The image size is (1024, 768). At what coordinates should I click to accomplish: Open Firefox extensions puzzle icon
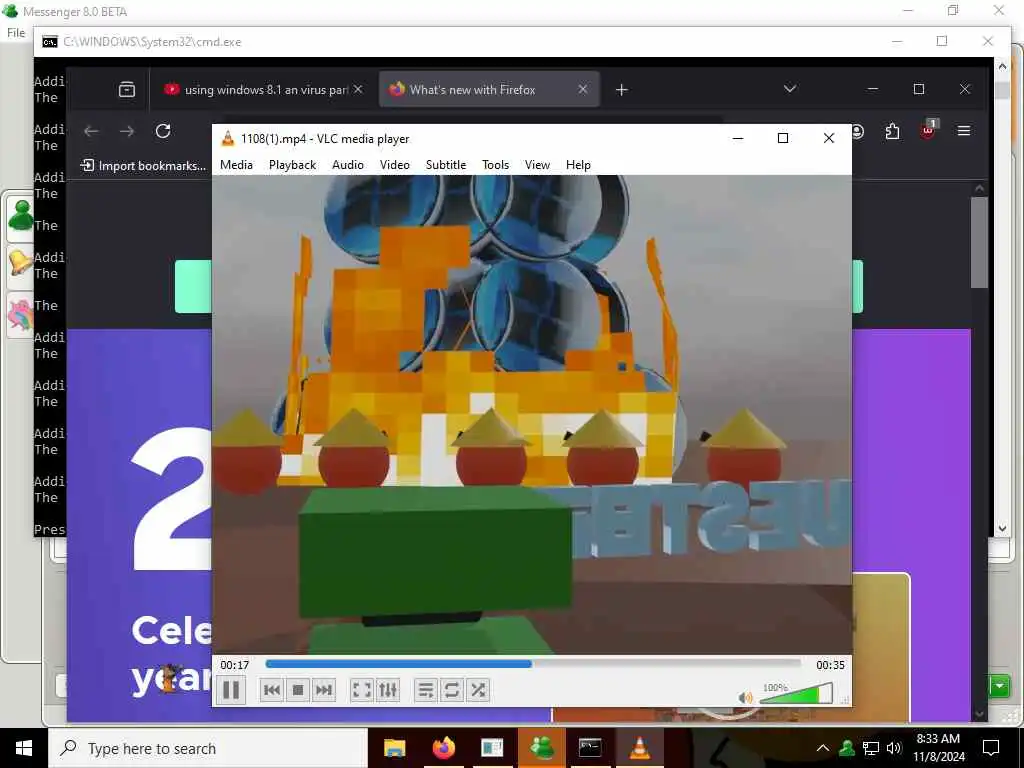(892, 131)
